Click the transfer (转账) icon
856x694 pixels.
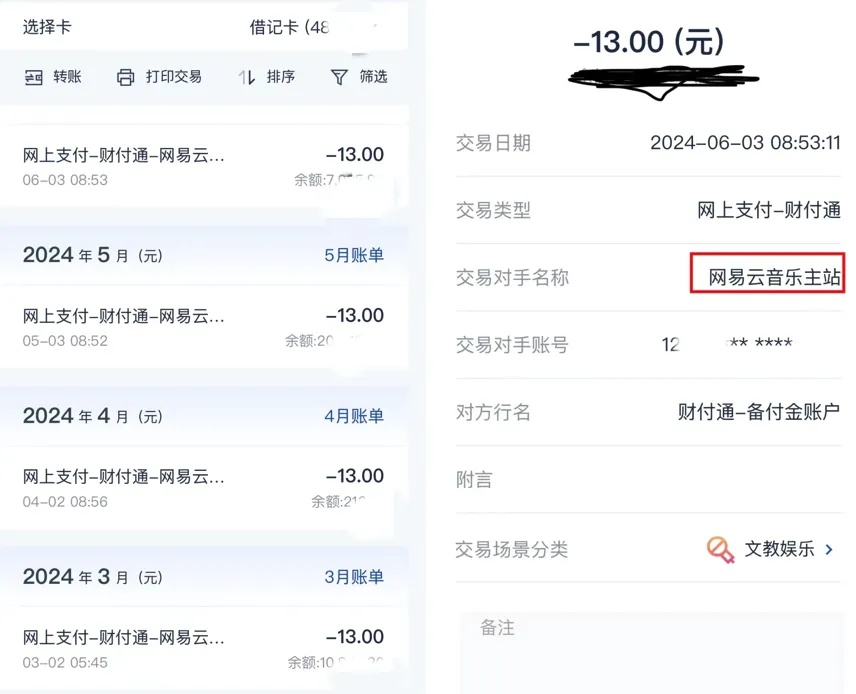(34, 77)
